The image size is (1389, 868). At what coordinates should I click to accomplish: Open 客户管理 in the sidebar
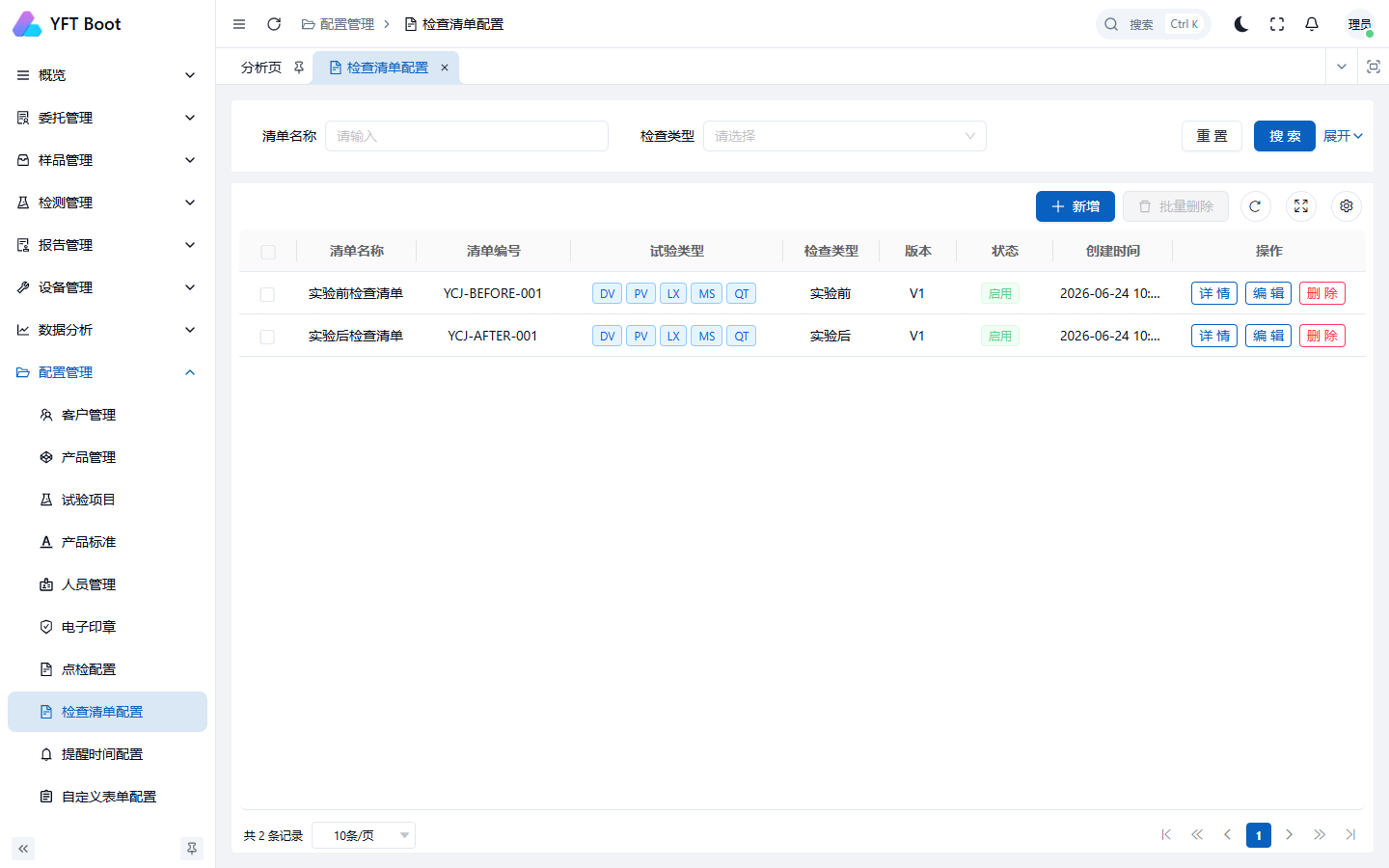(x=107, y=415)
